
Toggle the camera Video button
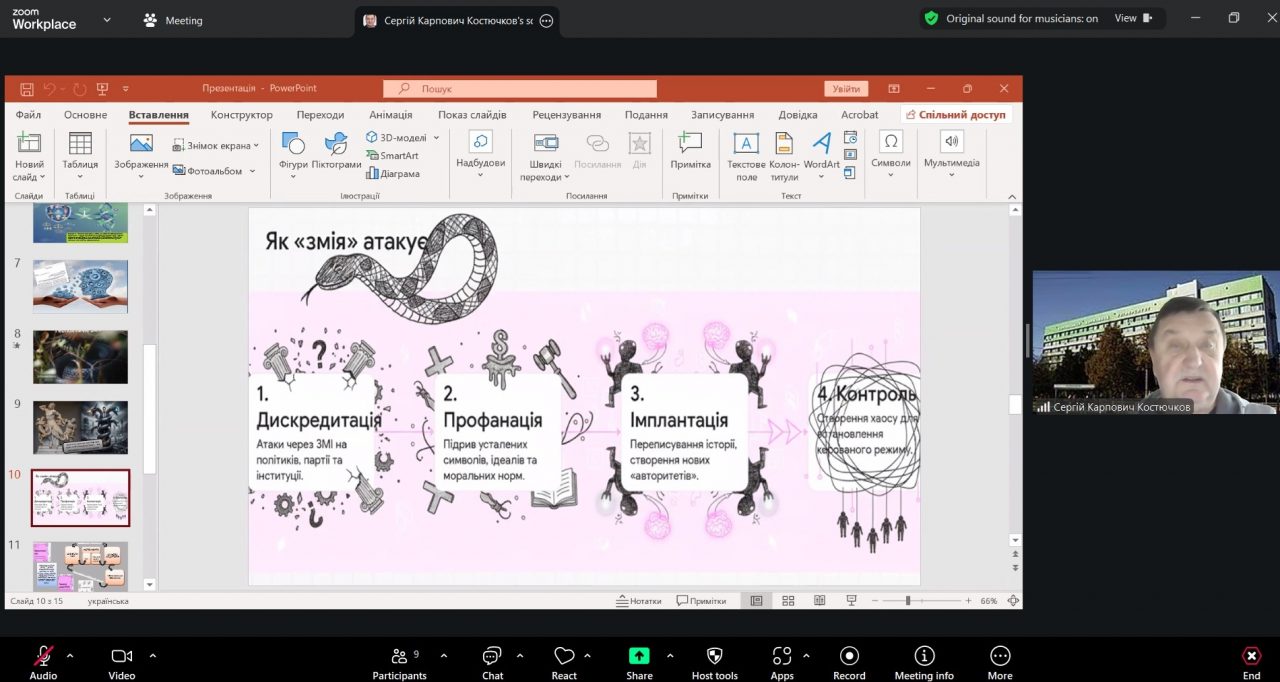coord(122,657)
